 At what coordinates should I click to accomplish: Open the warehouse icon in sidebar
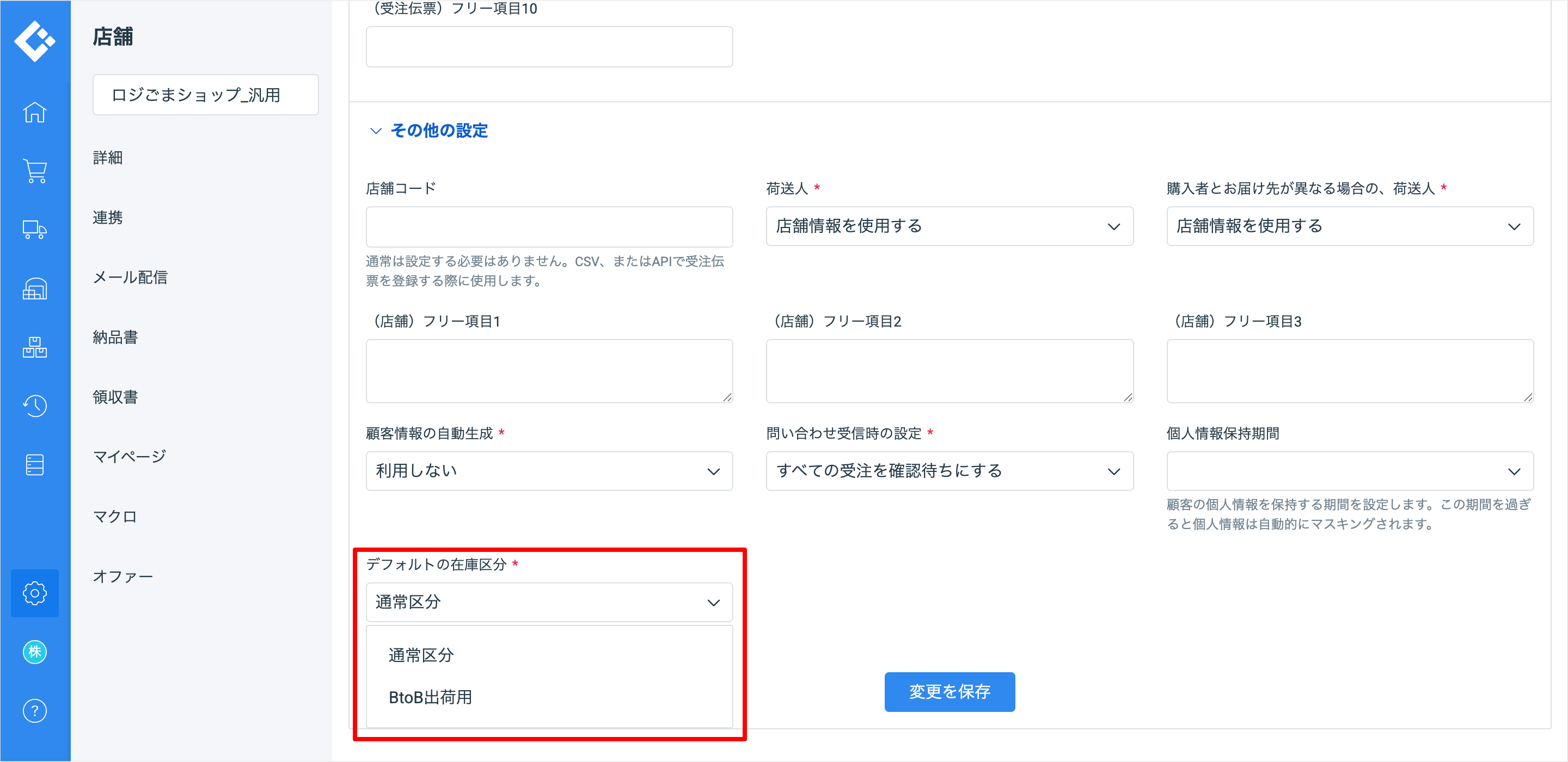click(35, 288)
